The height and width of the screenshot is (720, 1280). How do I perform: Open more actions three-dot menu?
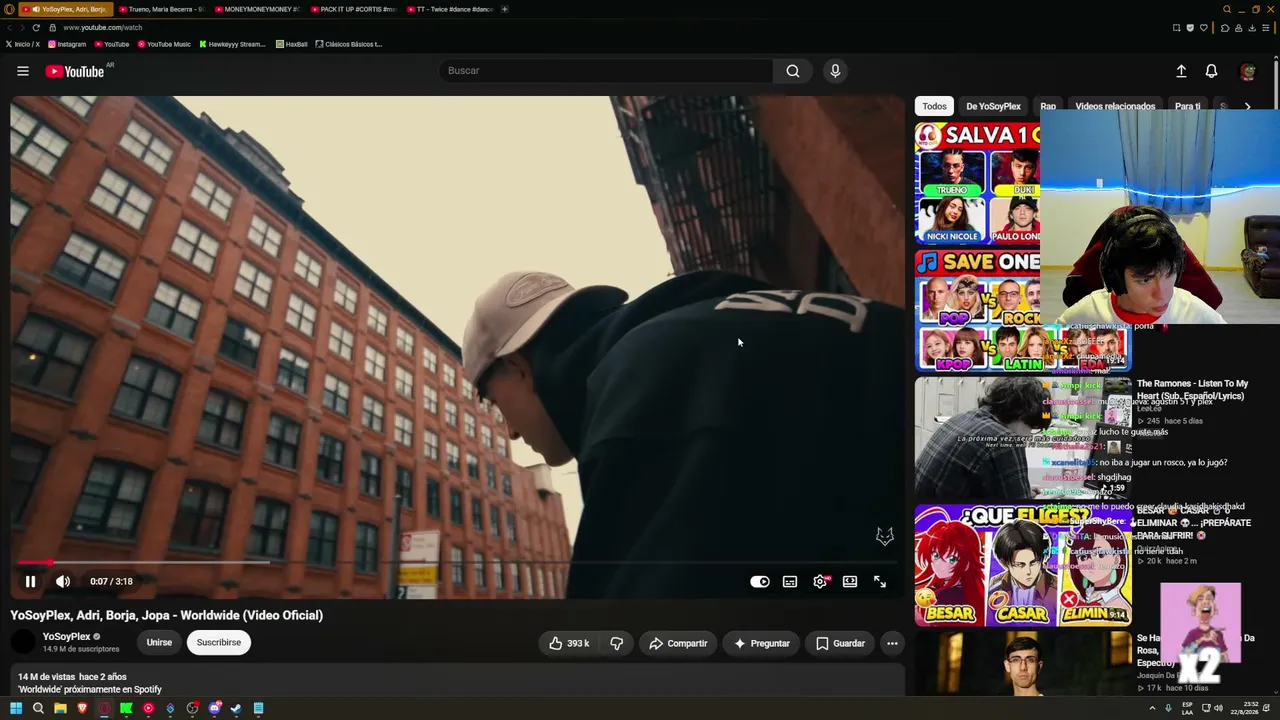[892, 643]
